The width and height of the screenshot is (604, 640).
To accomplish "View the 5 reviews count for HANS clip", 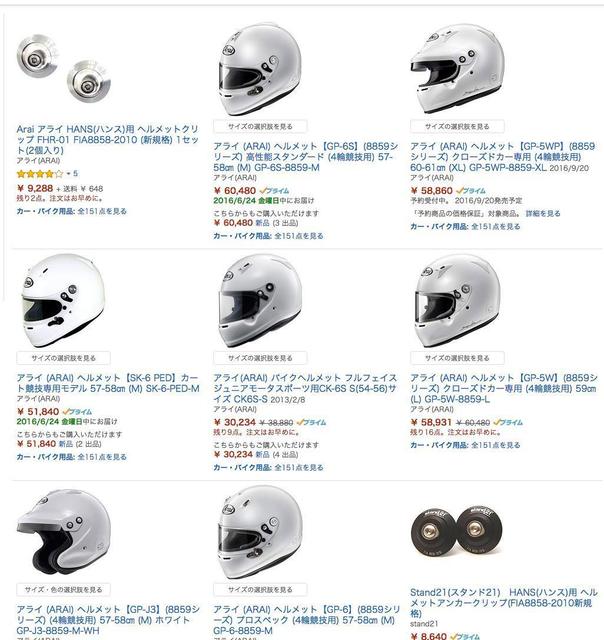I will [x=76, y=174].
